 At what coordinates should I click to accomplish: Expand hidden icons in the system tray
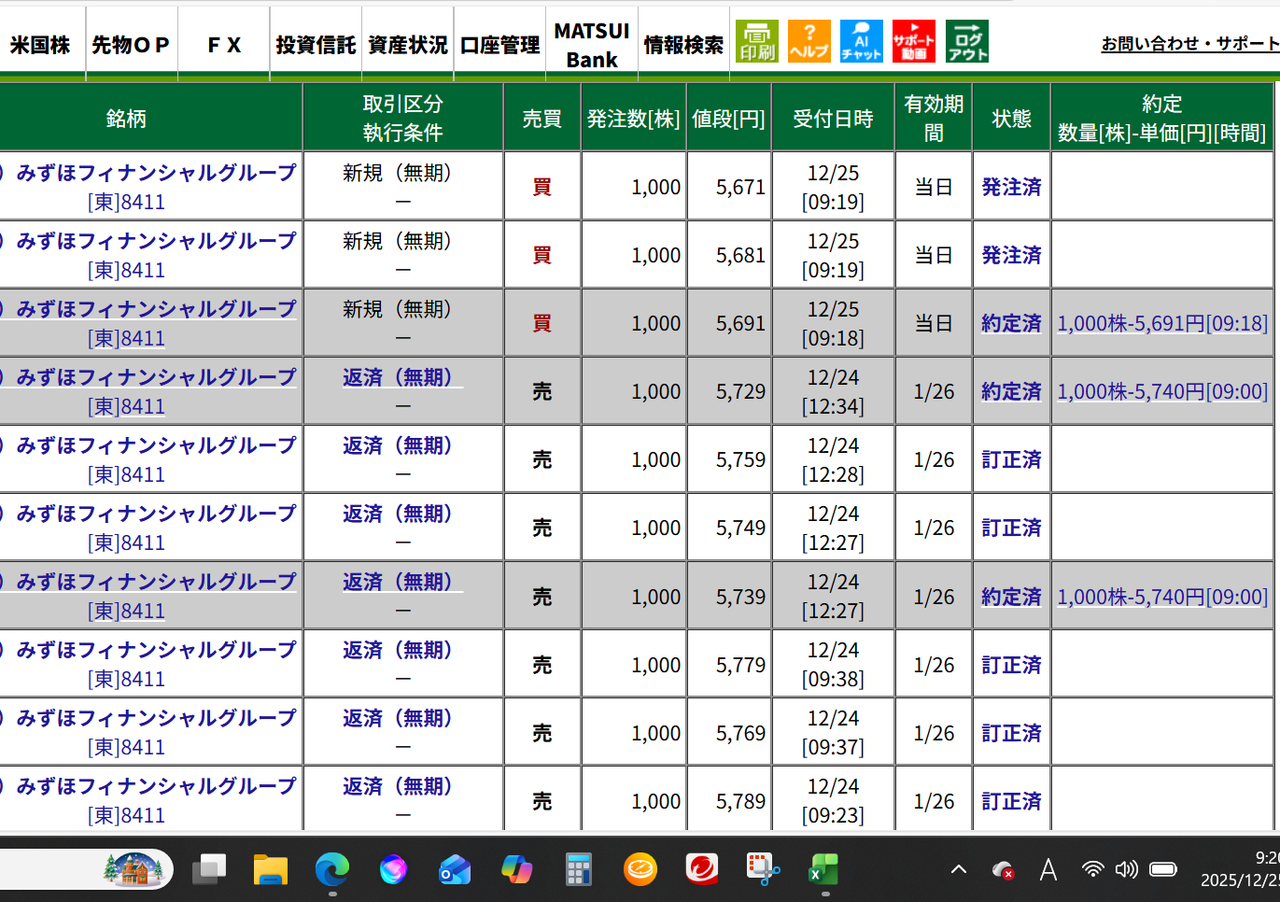pyautogui.click(x=957, y=870)
